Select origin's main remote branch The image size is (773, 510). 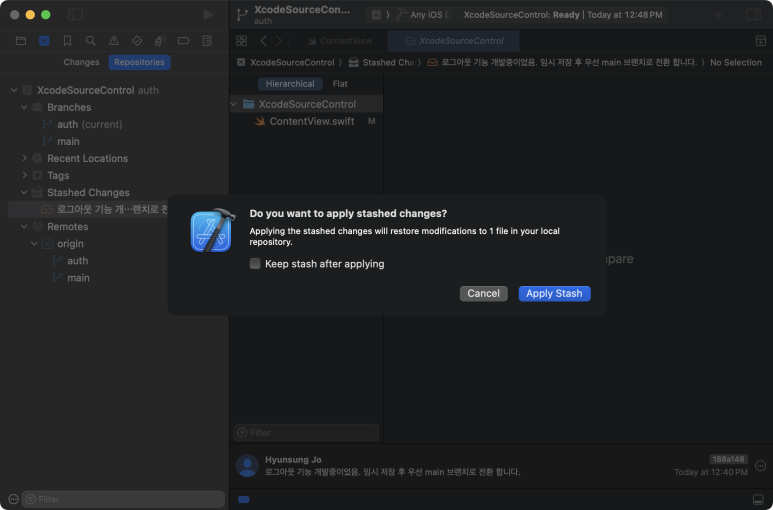78,278
